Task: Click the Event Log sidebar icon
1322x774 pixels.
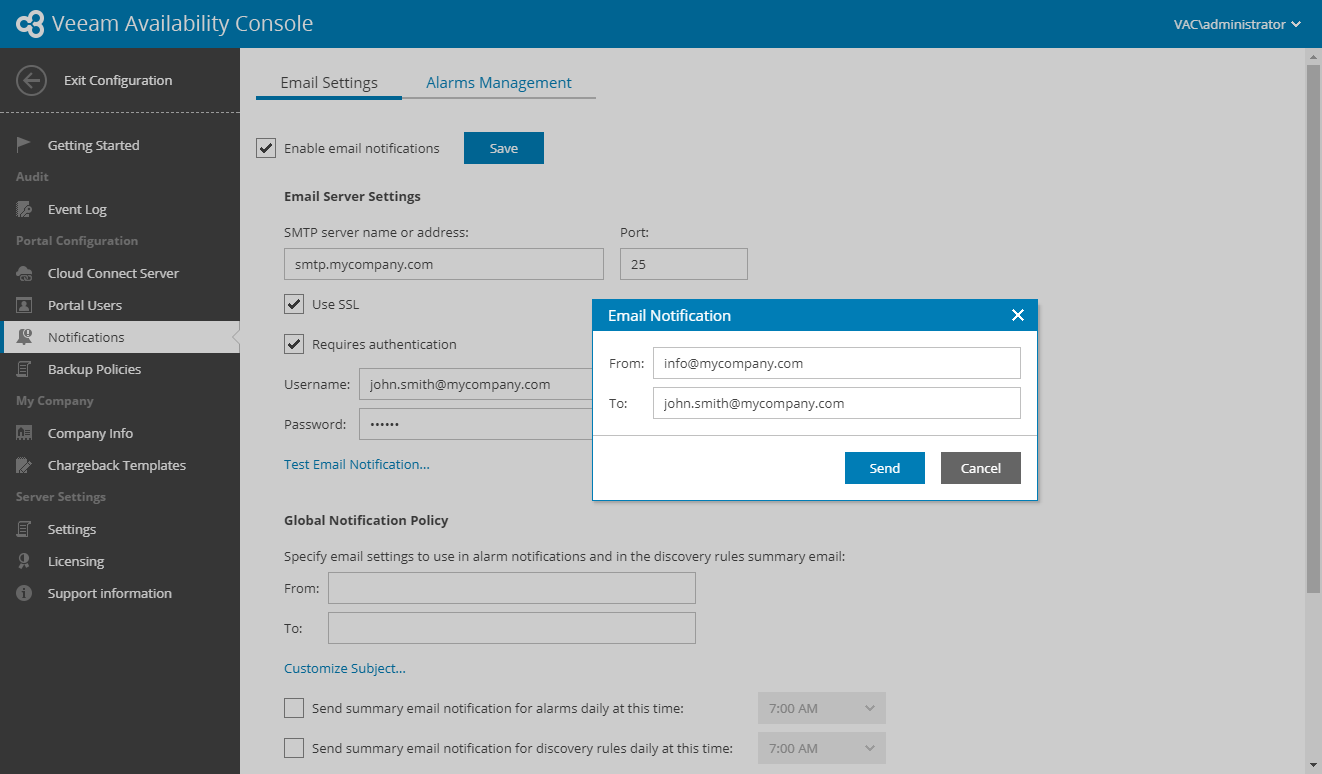Action: click(25, 209)
